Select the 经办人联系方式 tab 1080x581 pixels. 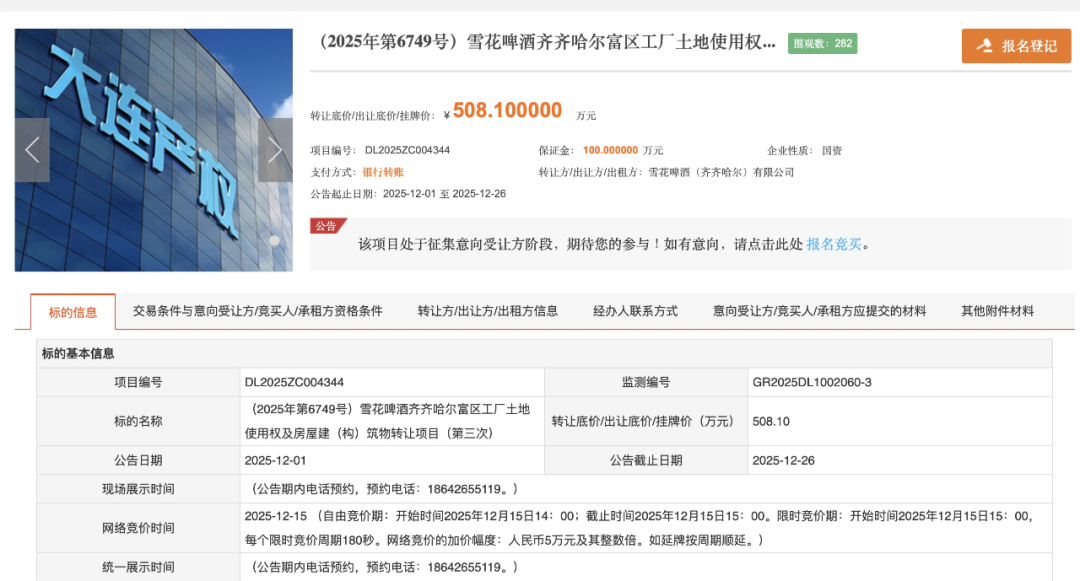pos(635,311)
